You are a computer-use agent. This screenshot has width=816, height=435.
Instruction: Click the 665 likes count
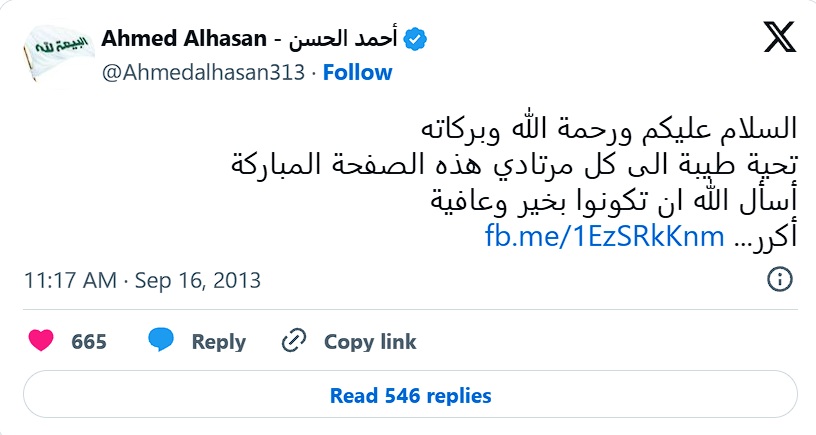click(x=89, y=341)
